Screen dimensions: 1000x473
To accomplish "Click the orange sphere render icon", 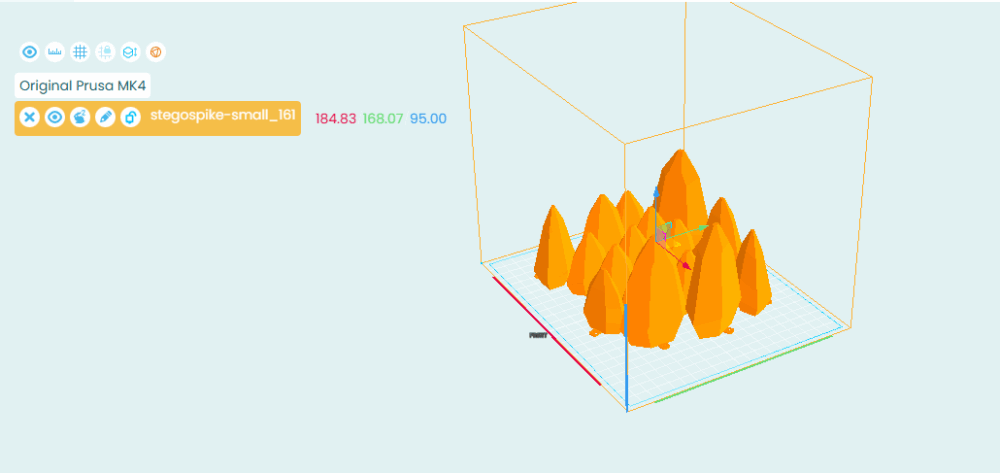I will (155, 51).
